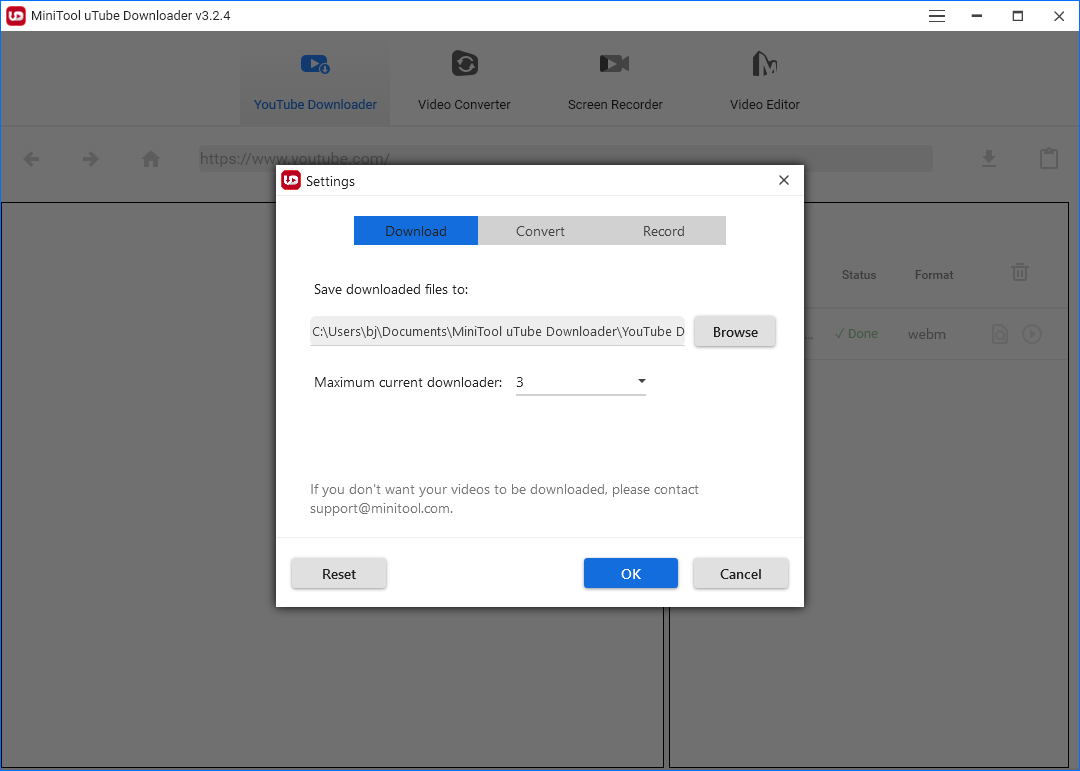Go forward using the right arrow
Viewport: 1080px width, 771px height.
pyautogui.click(x=91, y=159)
